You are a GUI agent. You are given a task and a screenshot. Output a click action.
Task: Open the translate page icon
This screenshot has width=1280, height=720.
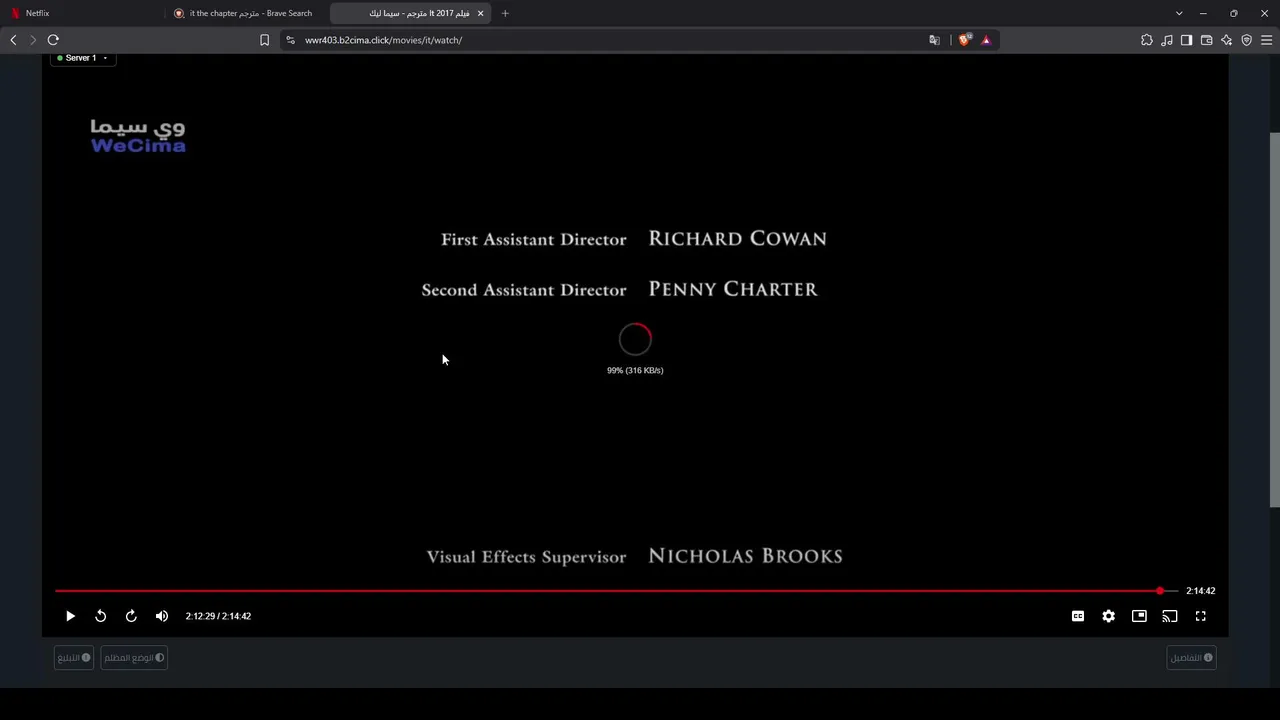click(934, 40)
